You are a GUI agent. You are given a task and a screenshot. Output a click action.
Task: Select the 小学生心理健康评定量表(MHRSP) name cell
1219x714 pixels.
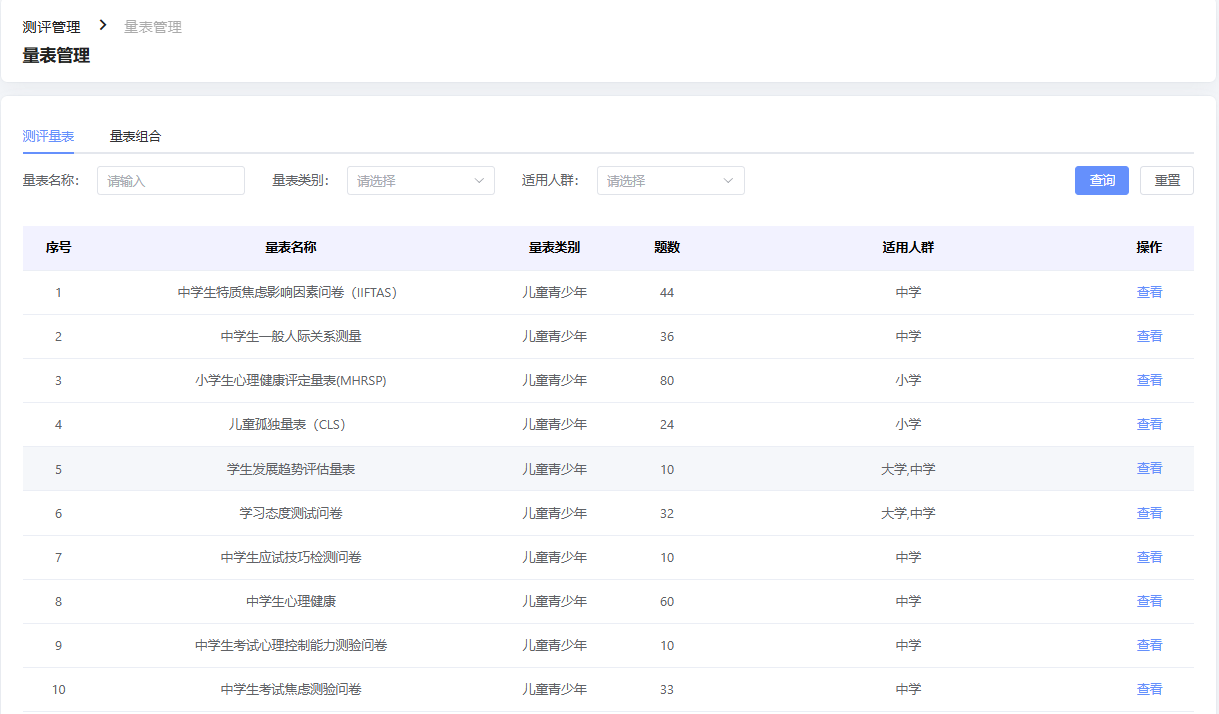tap(291, 380)
